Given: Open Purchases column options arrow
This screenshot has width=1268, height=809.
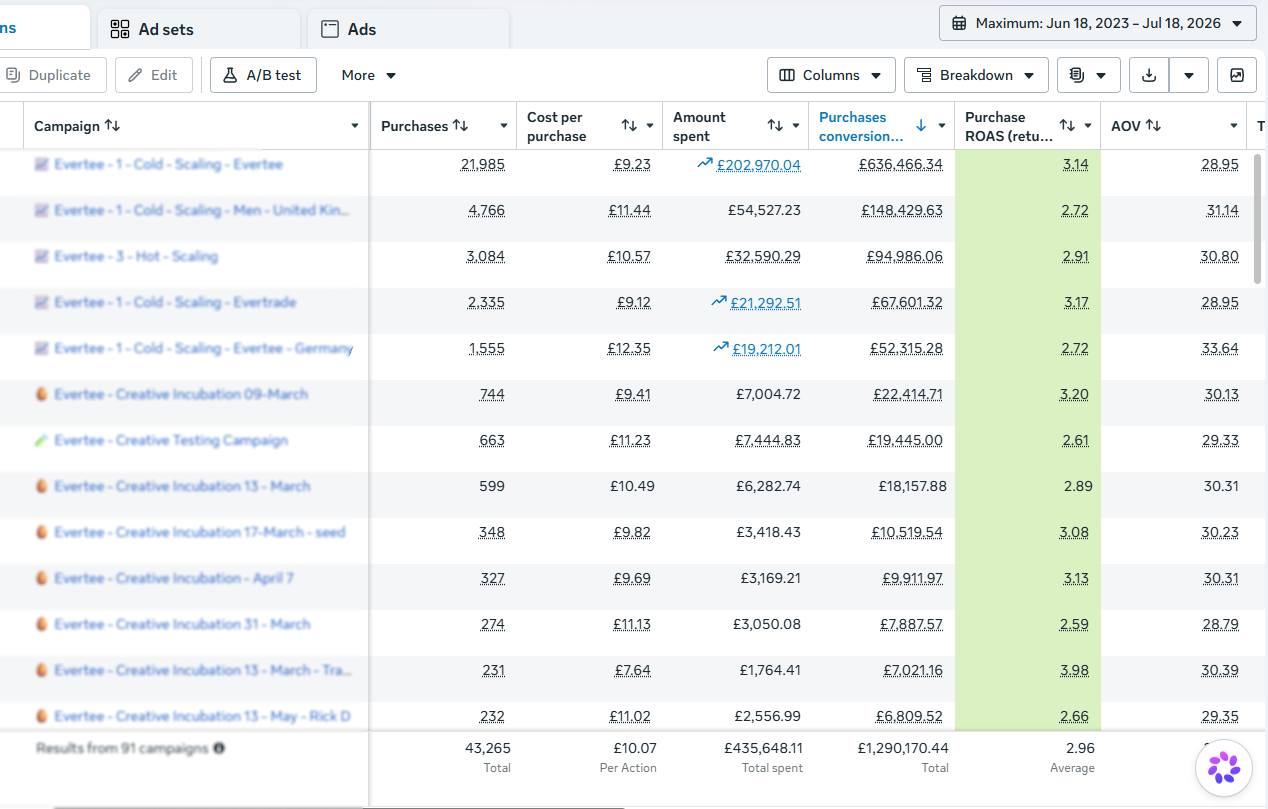Looking at the screenshot, I should tap(504, 126).
